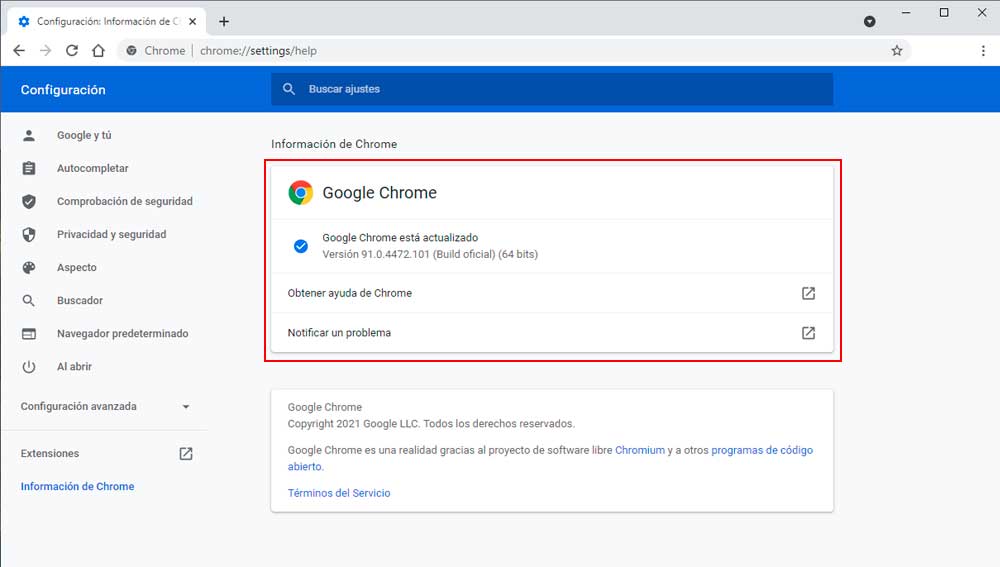Open Al abrir settings

[x=74, y=367]
